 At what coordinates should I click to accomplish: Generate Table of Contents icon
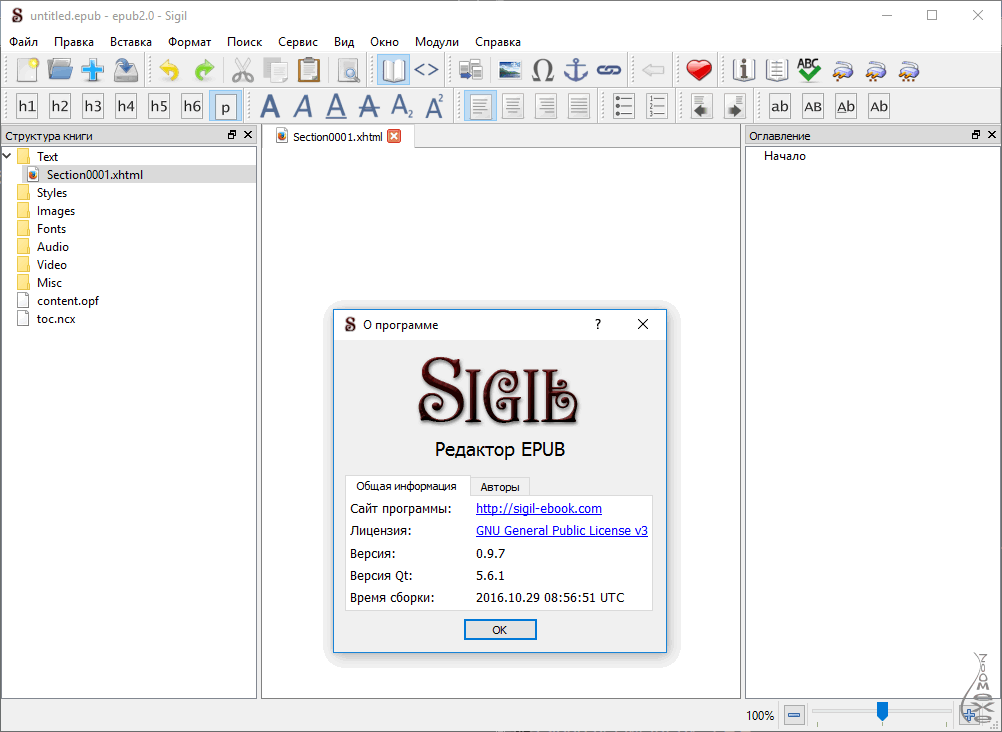click(x=776, y=70)
